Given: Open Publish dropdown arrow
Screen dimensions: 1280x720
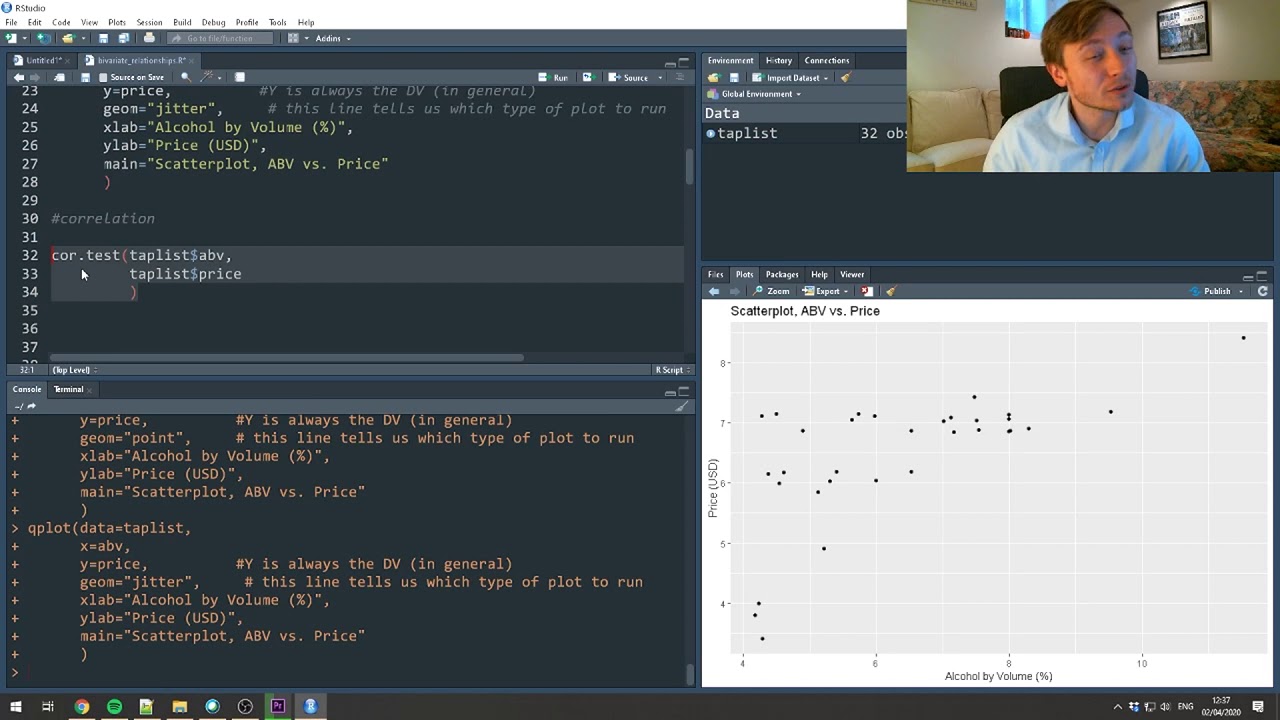Looking at the screenshot, I should pyautogui.click(x=1241, y=291).
